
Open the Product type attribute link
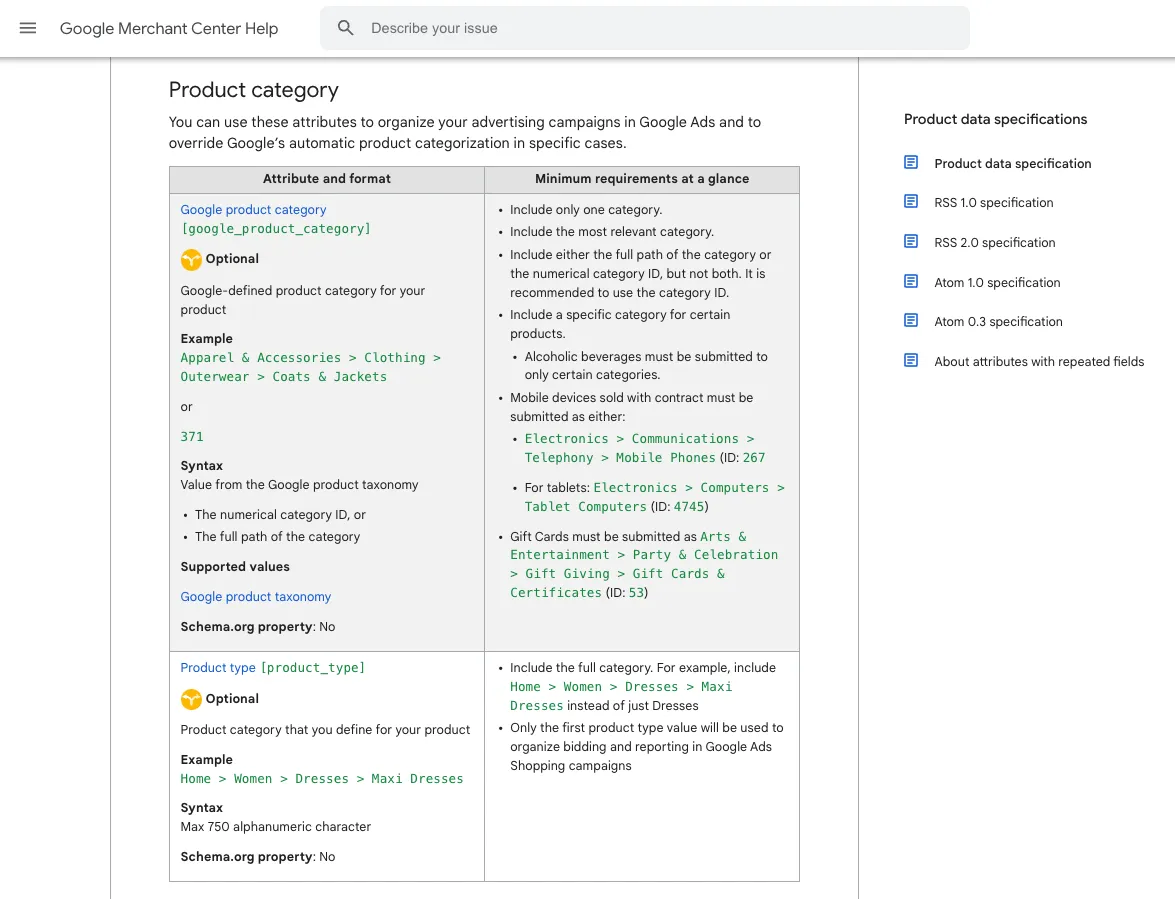click(218, 667)
